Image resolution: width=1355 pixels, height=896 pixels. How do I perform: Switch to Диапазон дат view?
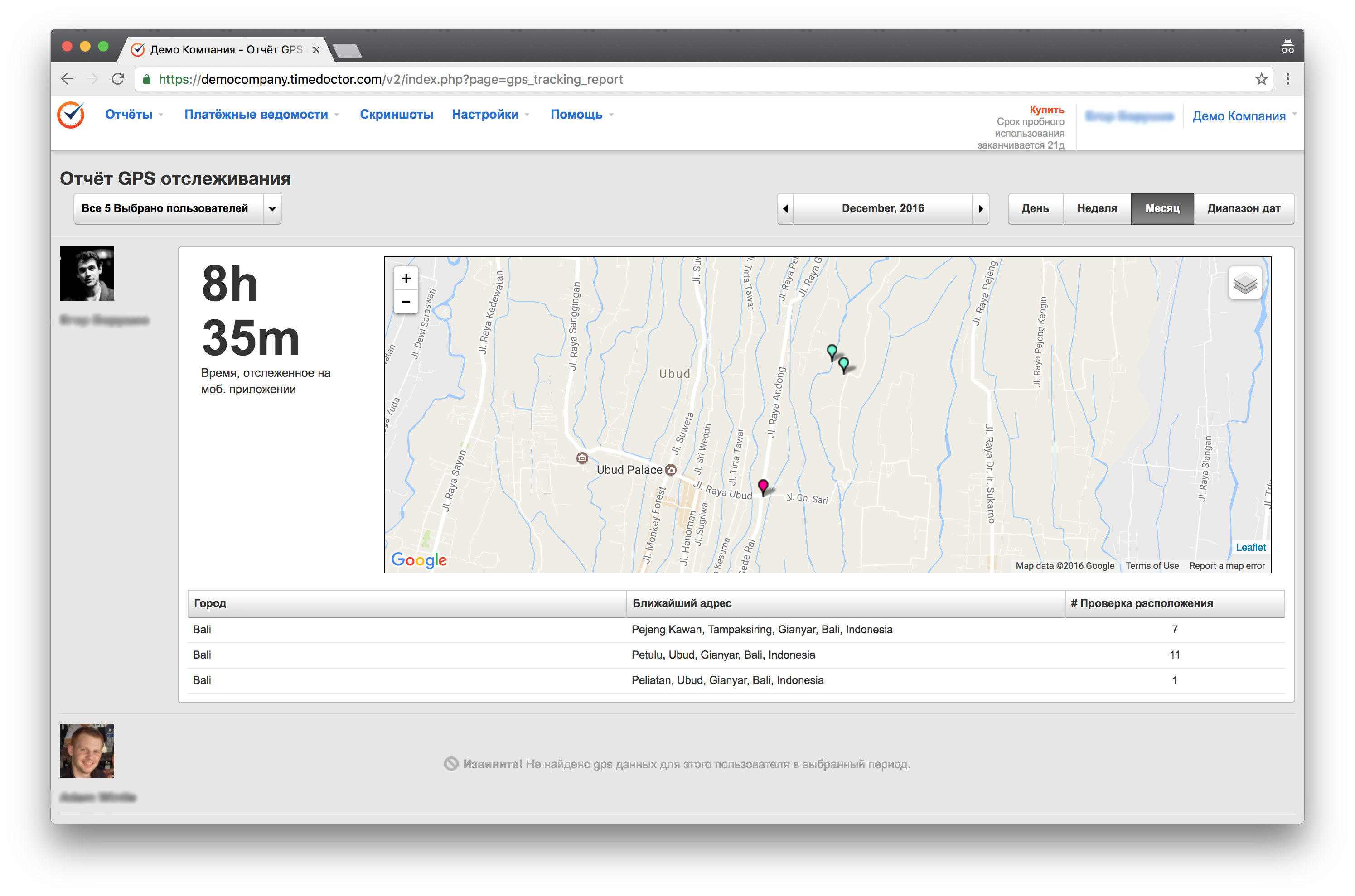coord(1244,208)
